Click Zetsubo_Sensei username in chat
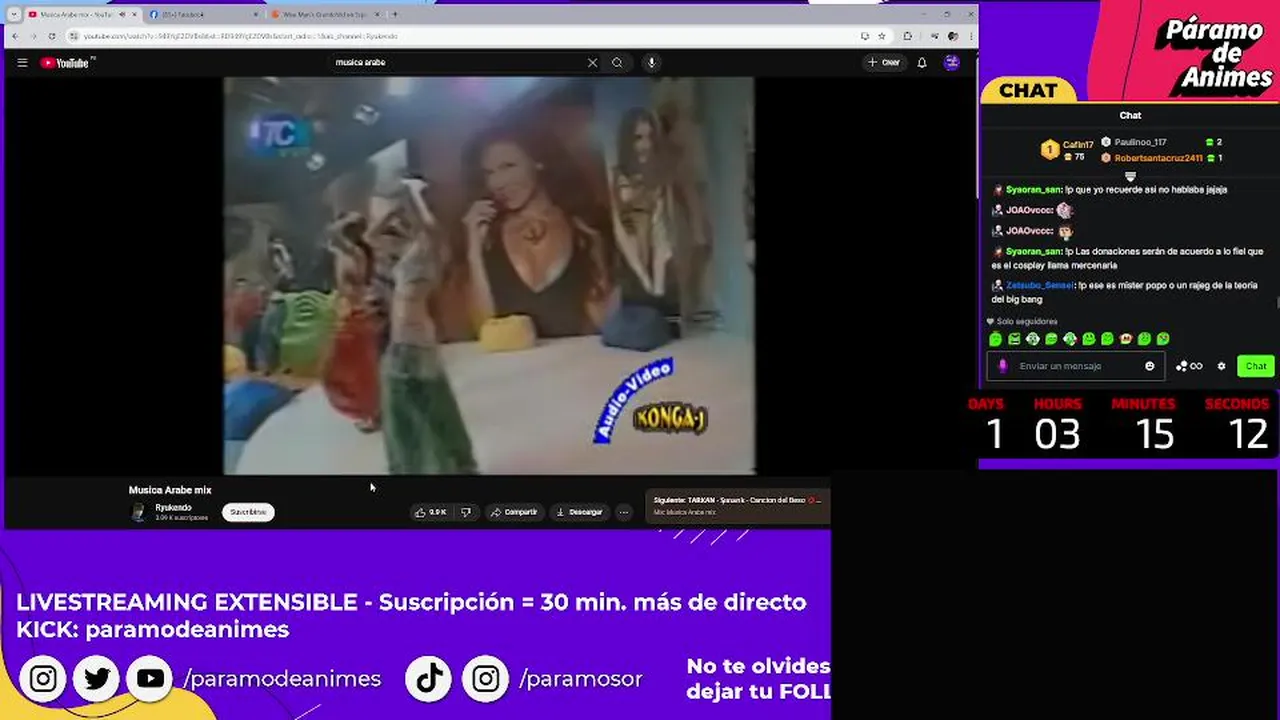1280x720 pixels. click(x=1040, y=285)
